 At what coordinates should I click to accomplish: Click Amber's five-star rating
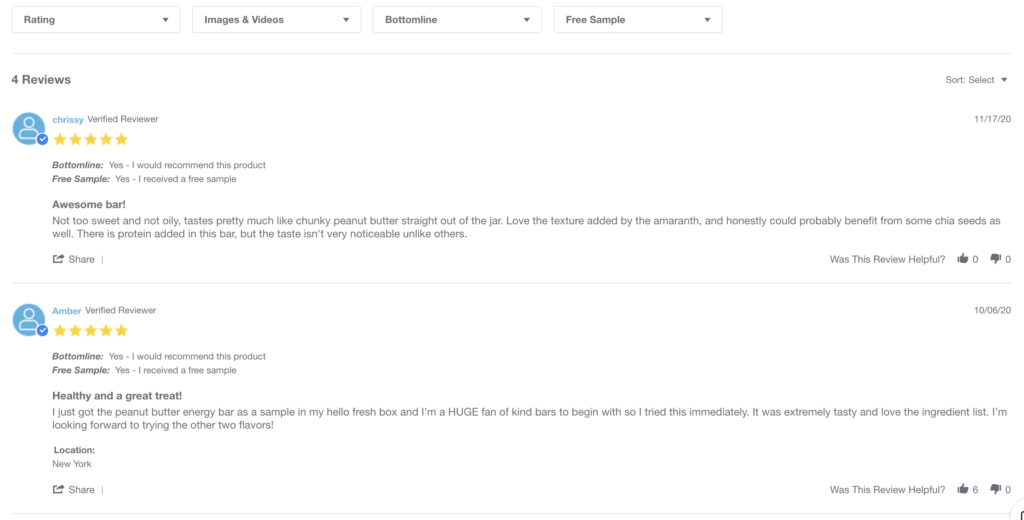tap(90, 330)
